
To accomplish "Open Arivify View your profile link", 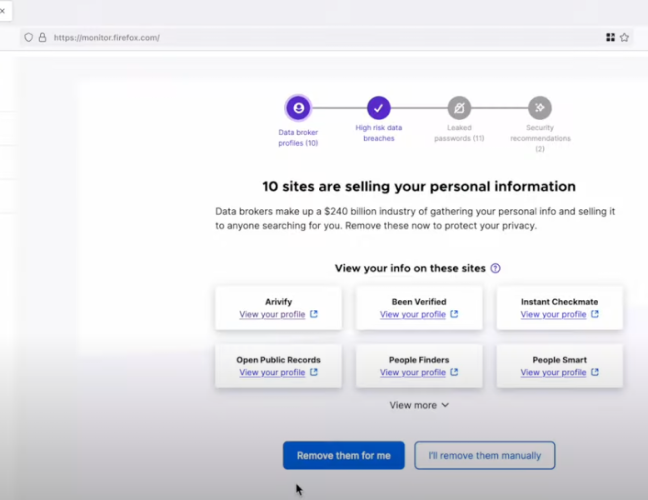I will click(272, 314).
